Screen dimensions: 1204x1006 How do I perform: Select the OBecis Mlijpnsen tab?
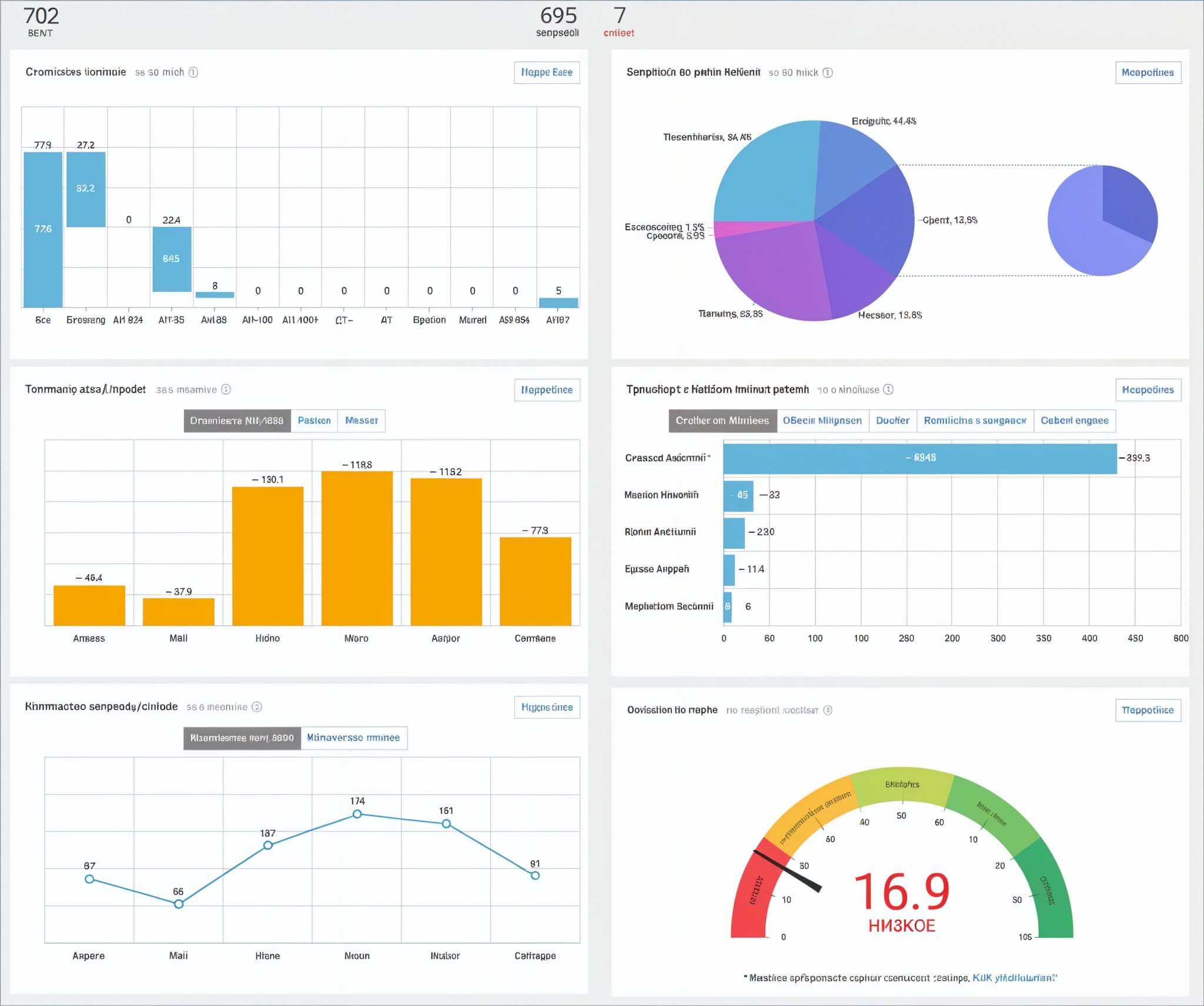822,421
